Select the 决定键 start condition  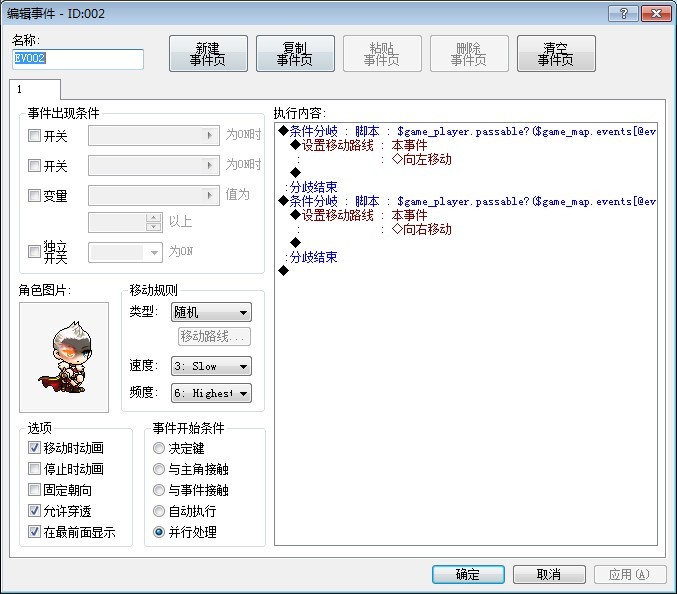[x=159, y=448]
